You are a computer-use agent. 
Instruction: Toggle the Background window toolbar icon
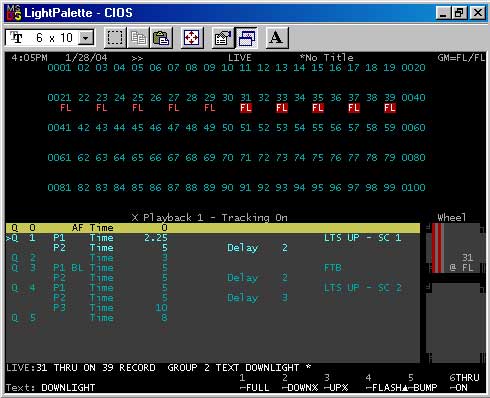(x=246, y=38)
